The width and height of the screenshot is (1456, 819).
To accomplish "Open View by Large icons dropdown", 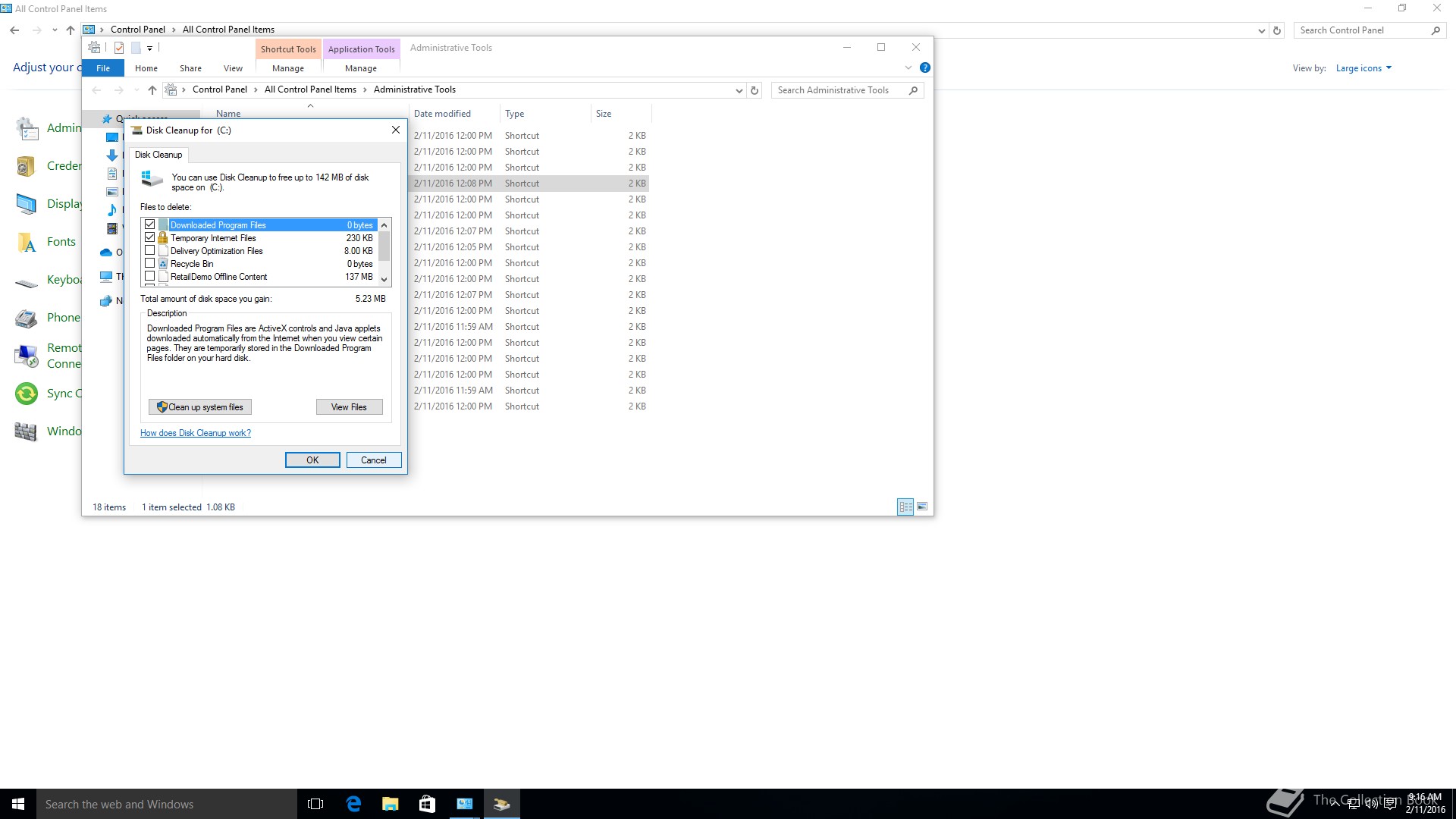I will [x=1363, y=68].
